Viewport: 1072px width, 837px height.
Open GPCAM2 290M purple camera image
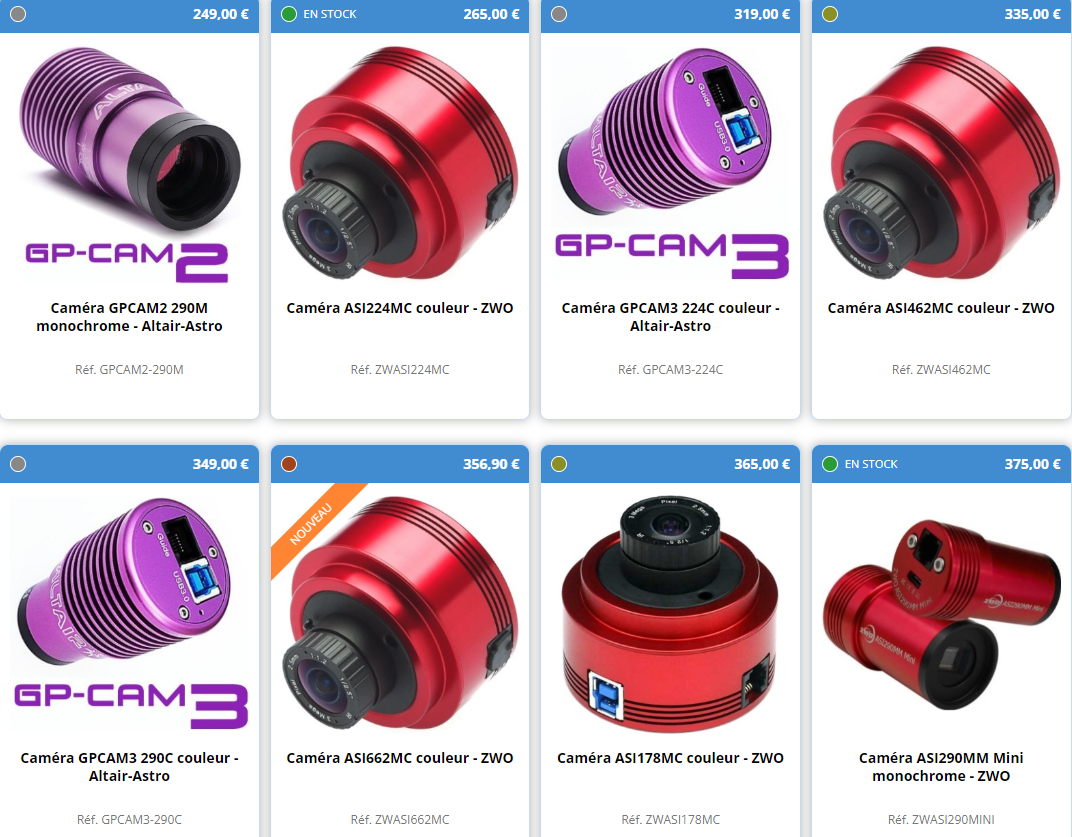point(129,164)
